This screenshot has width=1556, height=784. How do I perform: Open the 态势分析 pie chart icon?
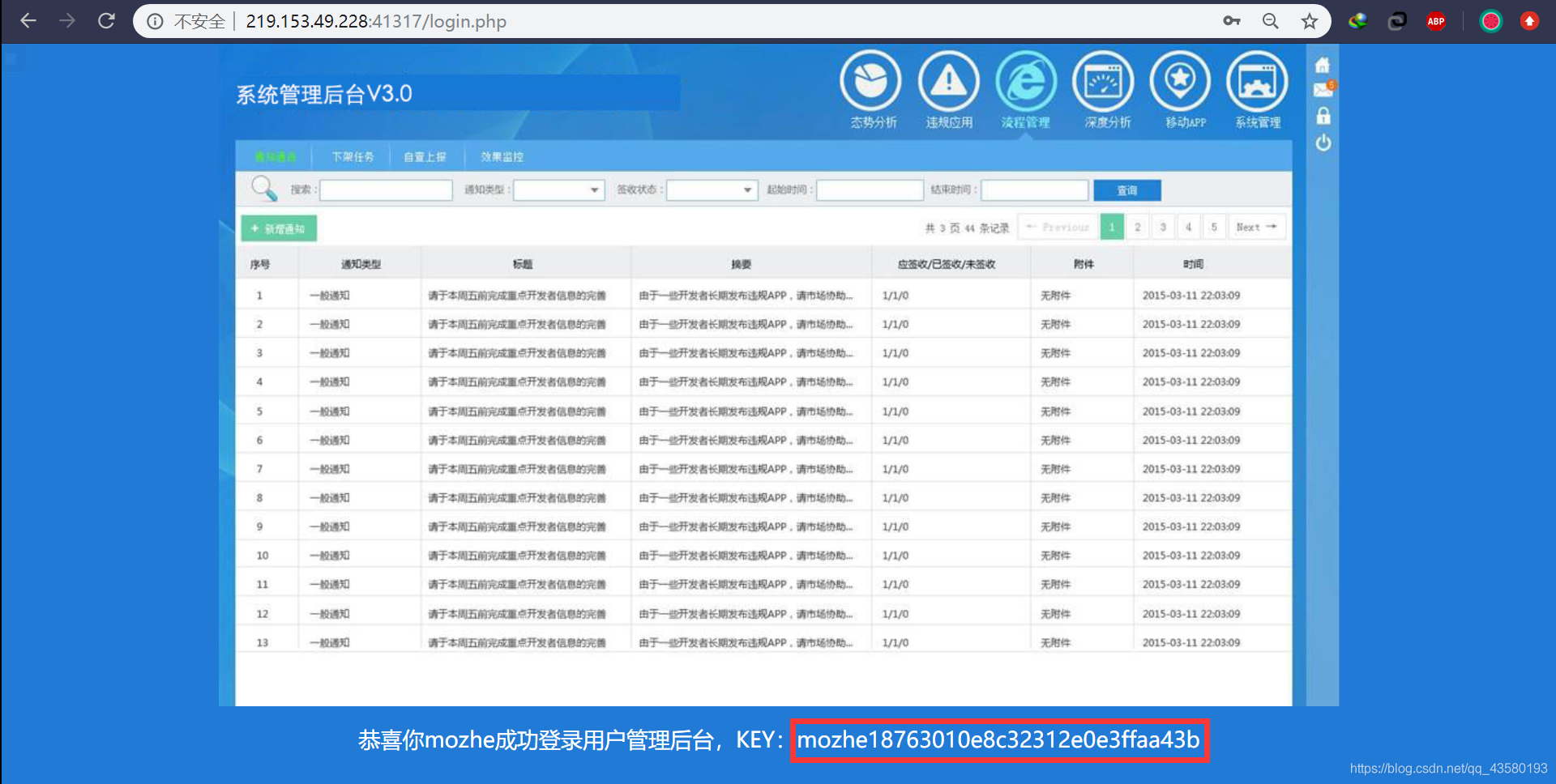(871, 81)
